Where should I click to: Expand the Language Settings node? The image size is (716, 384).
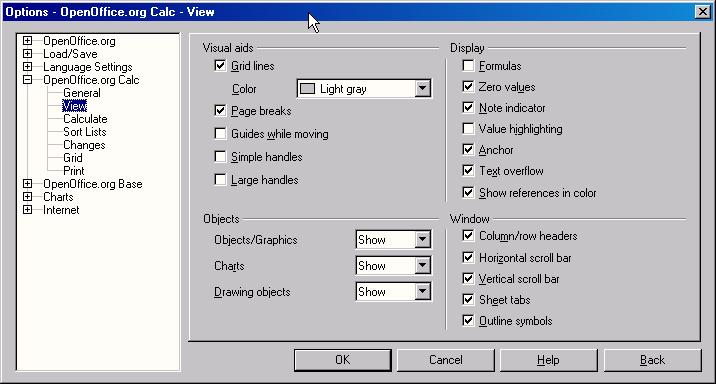click(x=27, y=67)
